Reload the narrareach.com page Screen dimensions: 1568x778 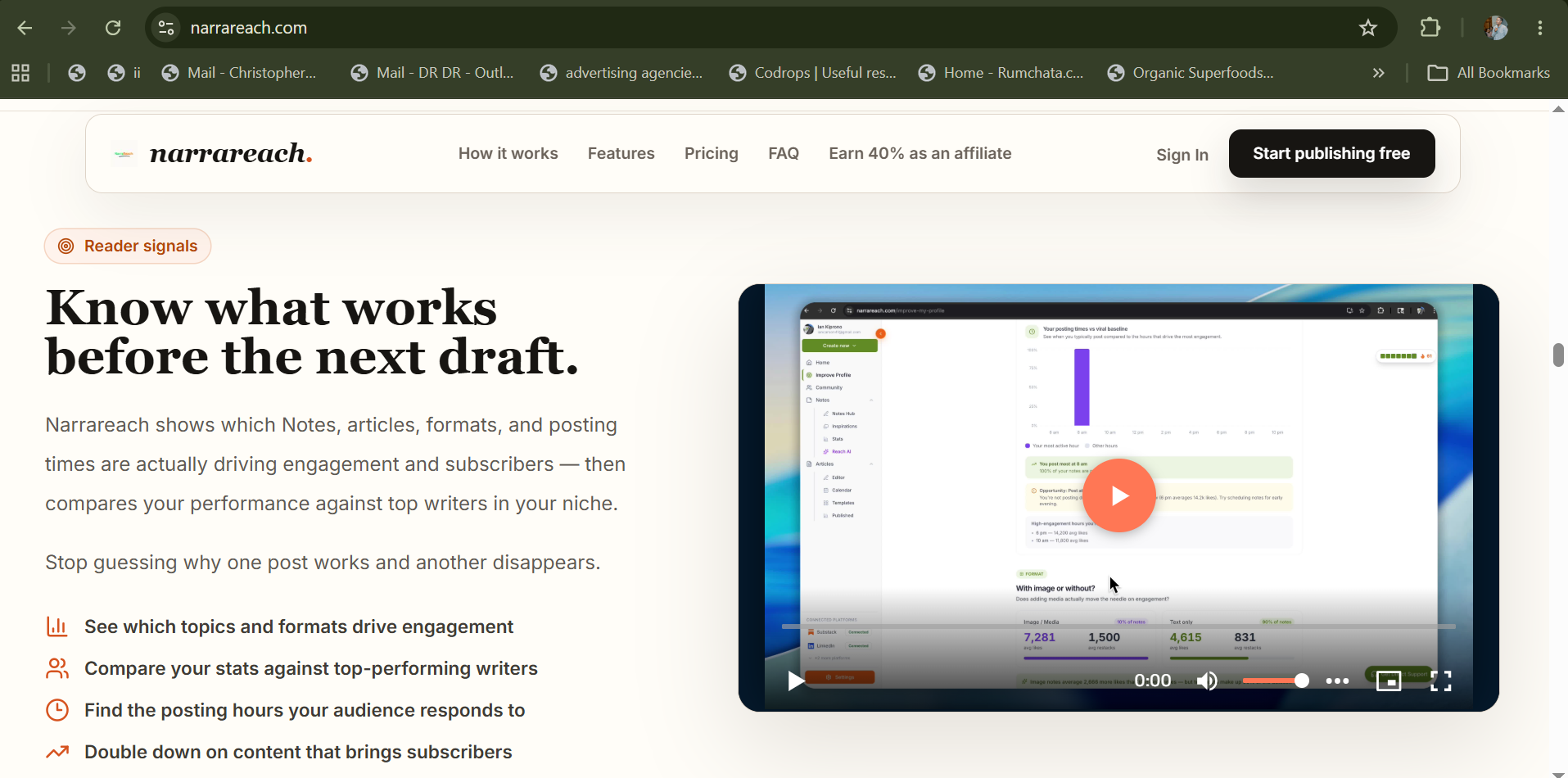[x=113, y=28]
